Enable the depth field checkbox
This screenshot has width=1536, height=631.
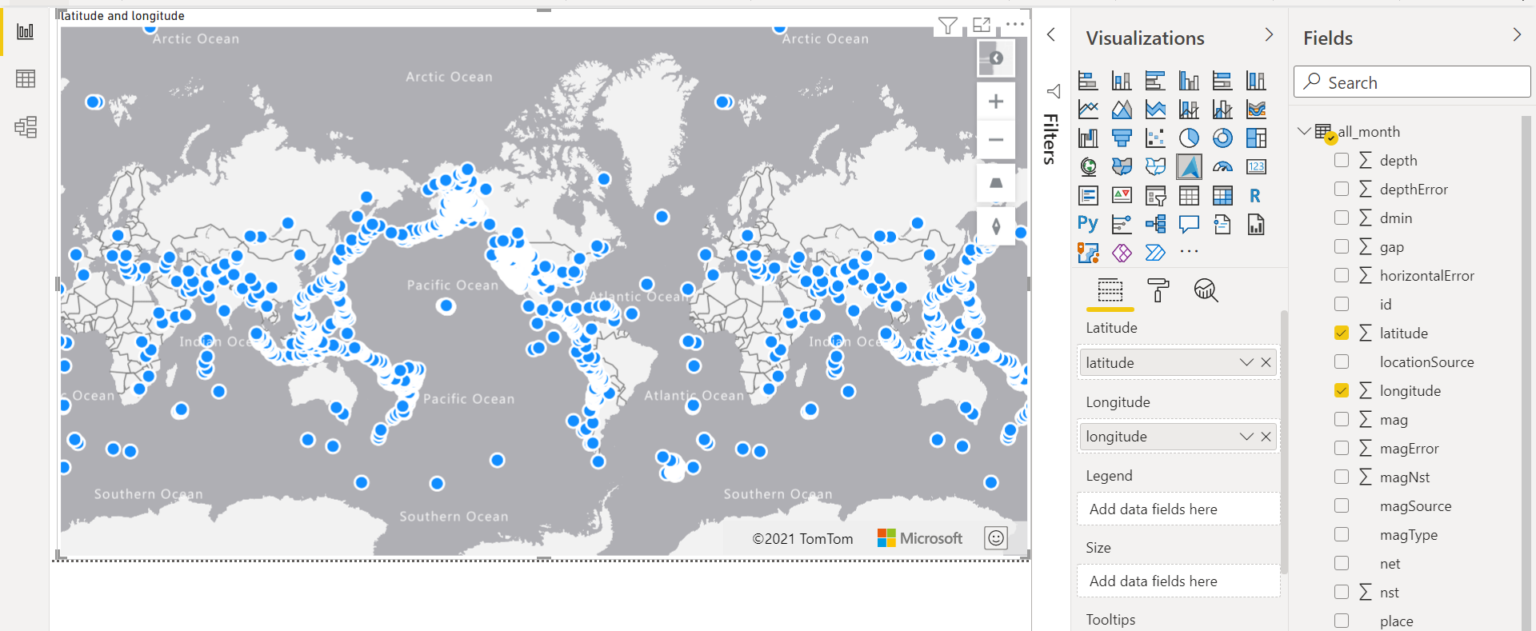coord(1341,159)
